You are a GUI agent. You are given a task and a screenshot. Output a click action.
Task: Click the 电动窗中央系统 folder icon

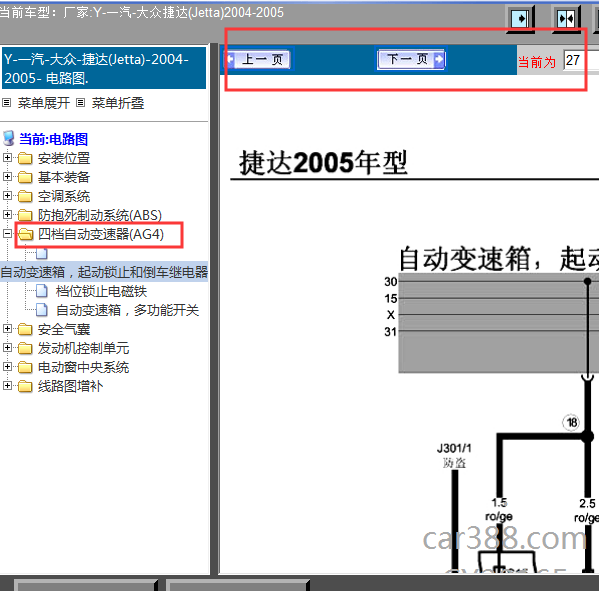[25, 367]
